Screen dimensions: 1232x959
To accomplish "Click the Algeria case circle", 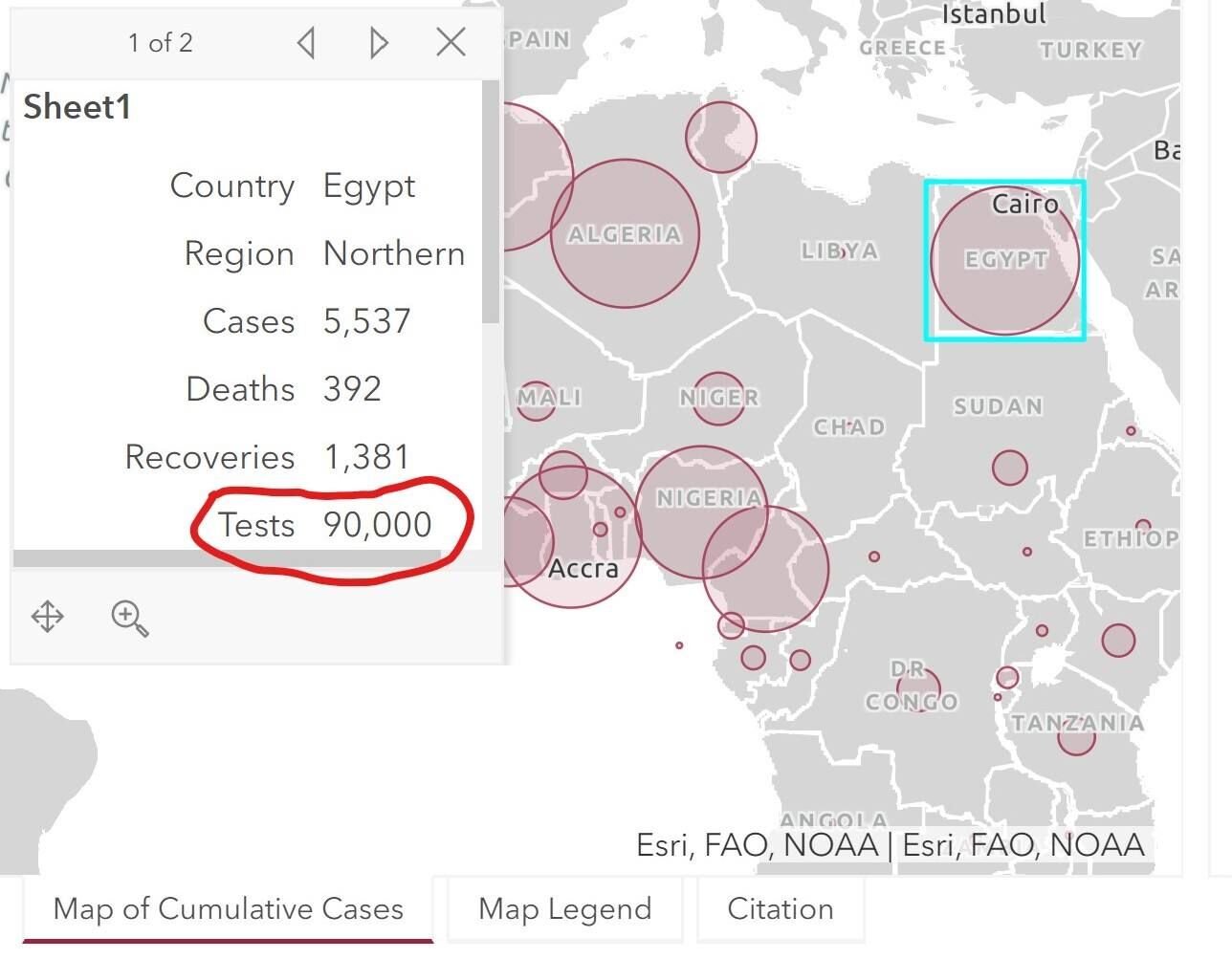I will point(625,233).
